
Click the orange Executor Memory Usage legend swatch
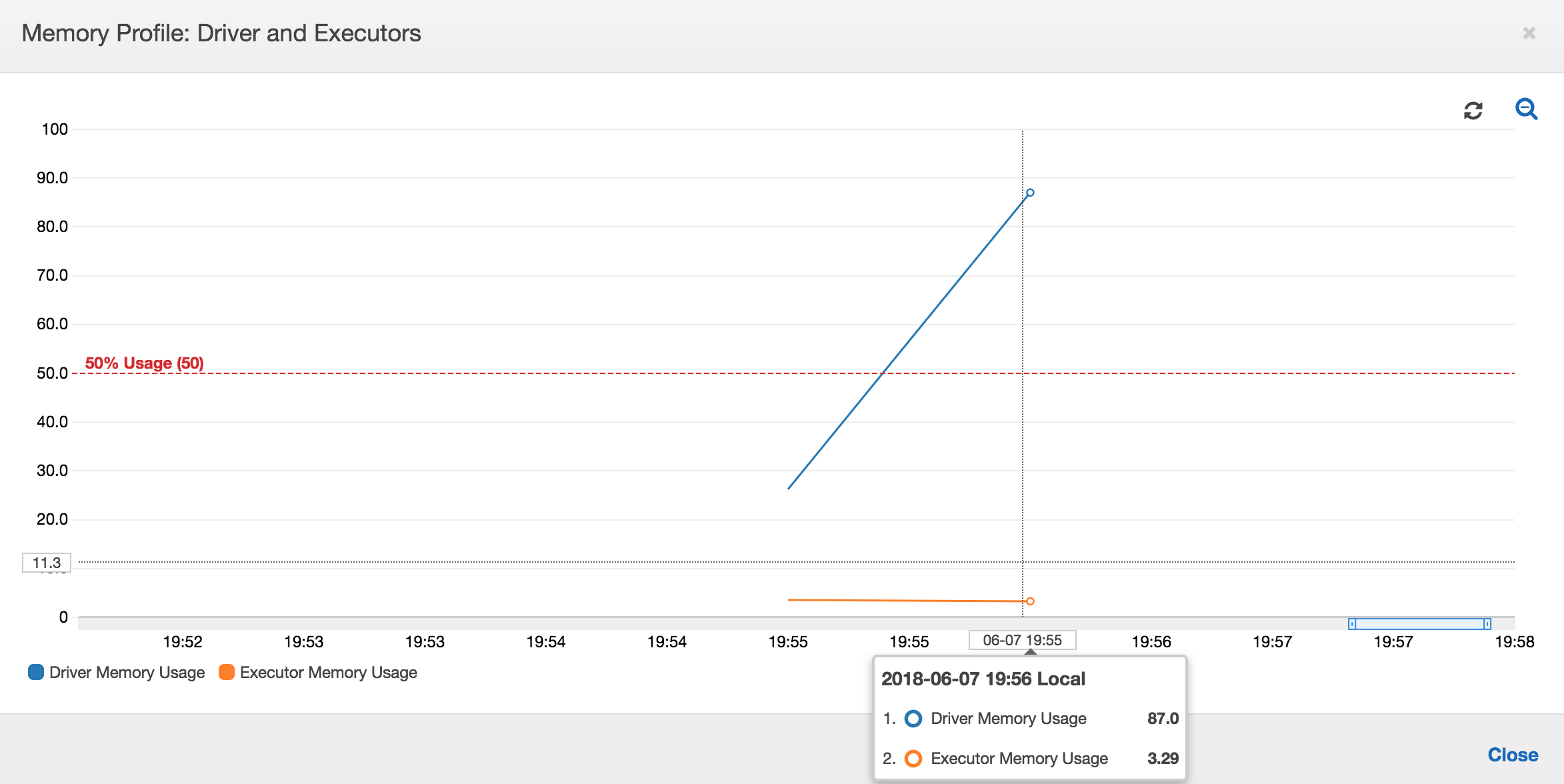tap(226, 672)
